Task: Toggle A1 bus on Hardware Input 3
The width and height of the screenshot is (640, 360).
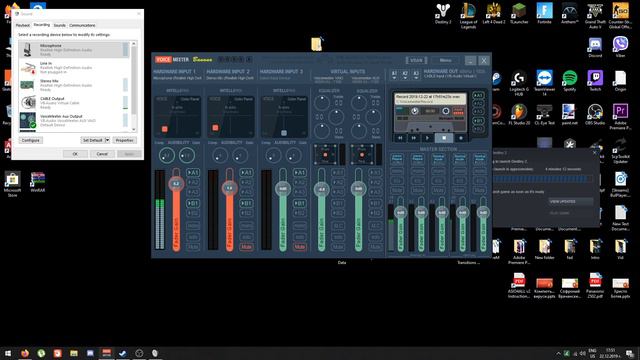Action: (x=300, y=173)
